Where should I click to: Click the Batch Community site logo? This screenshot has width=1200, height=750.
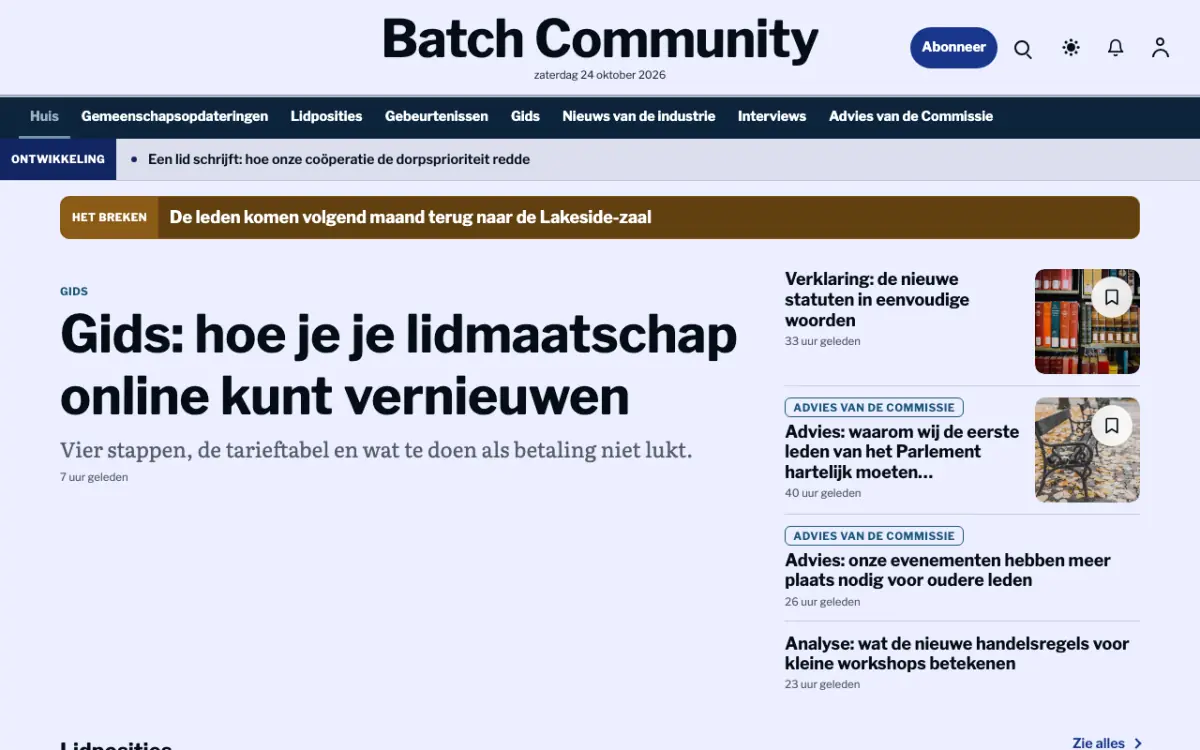click(600, 40)
